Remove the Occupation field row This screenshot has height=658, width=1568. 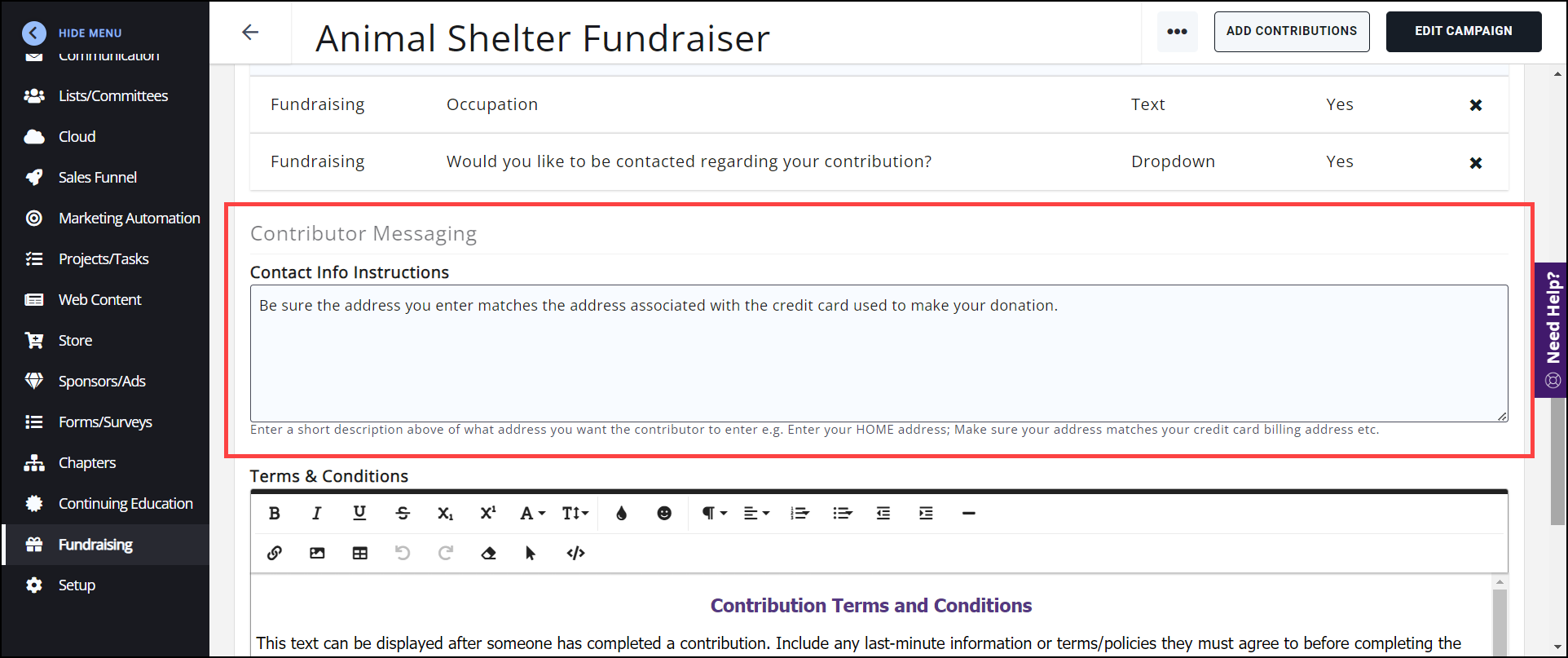(1475, 105)
